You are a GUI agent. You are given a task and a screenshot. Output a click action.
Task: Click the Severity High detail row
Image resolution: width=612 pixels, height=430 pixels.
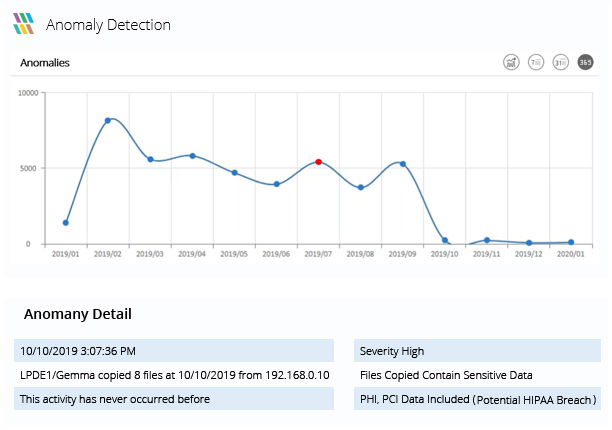(477, 351)
